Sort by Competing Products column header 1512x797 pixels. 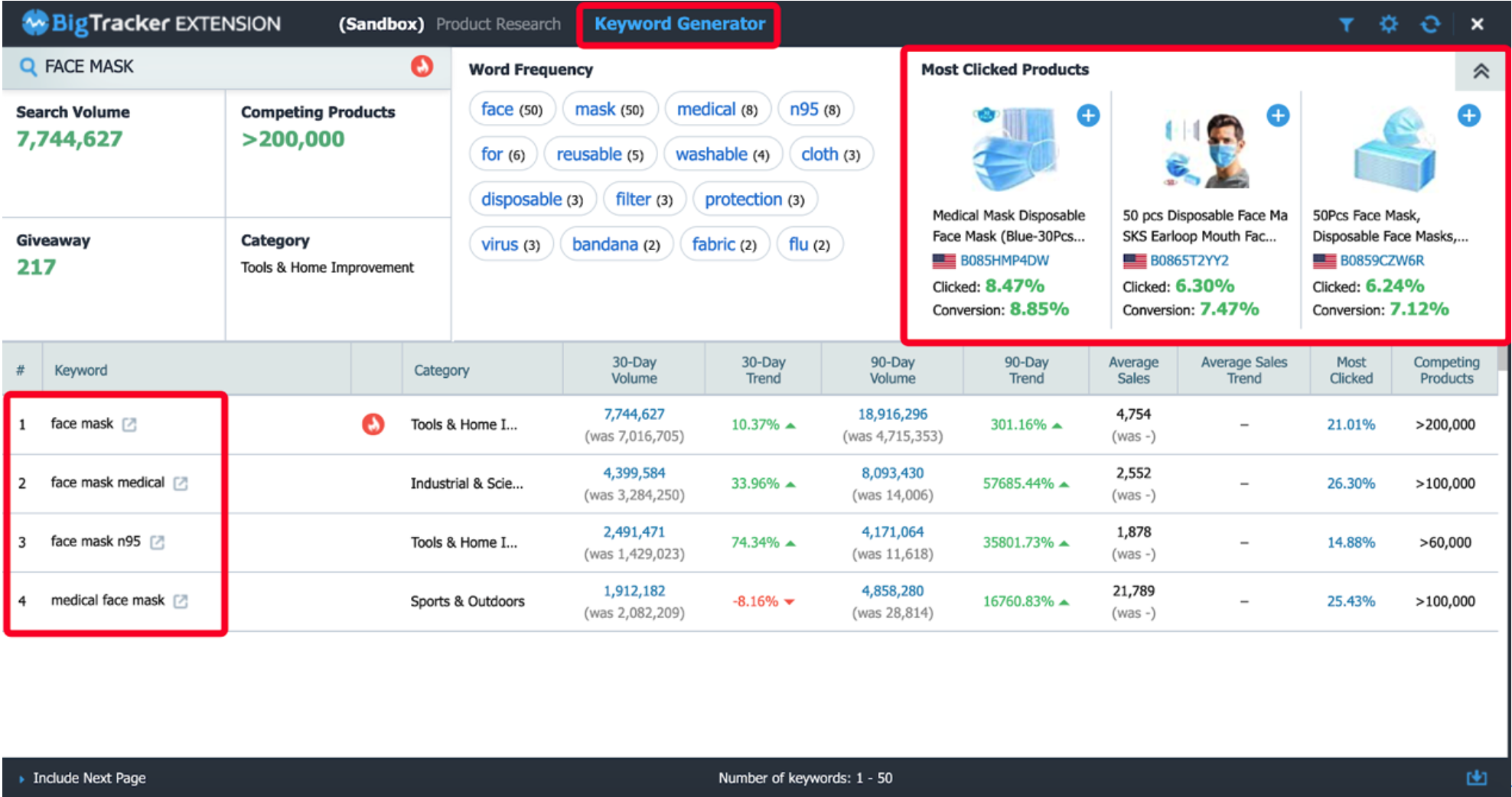point(1446,370)
